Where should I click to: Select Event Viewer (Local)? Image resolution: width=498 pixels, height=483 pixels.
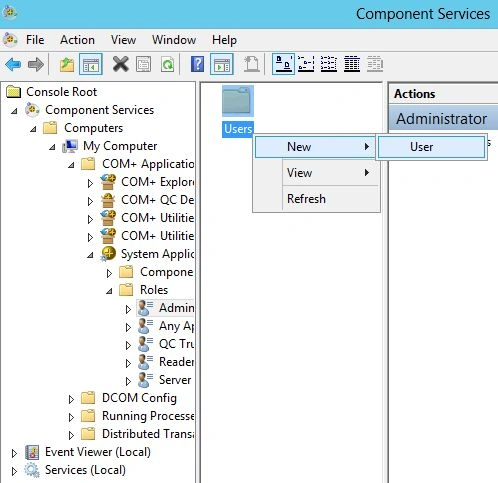pos(98,452)
